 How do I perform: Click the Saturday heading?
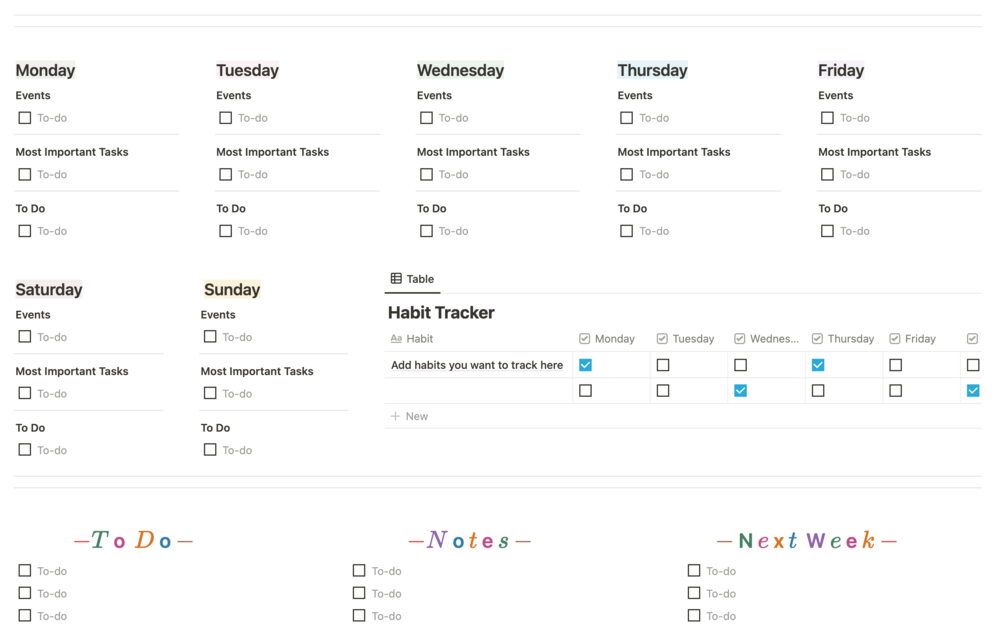(49, 290)
